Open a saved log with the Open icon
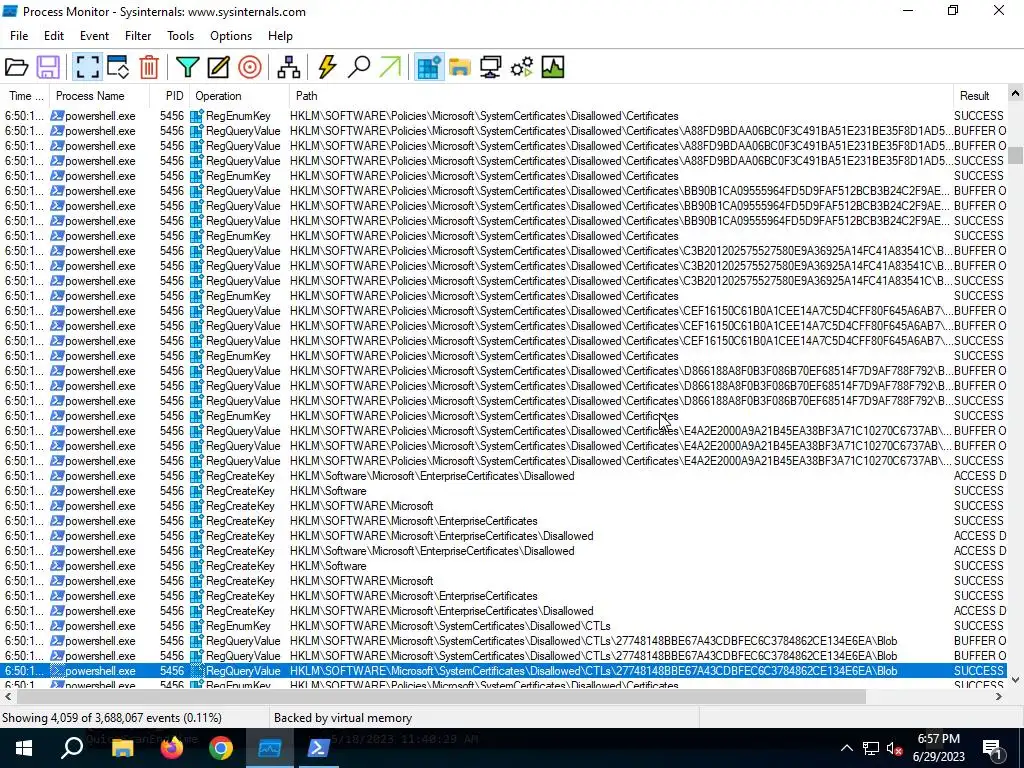This screenshot has width=1024, height=768. click(17, 67)
